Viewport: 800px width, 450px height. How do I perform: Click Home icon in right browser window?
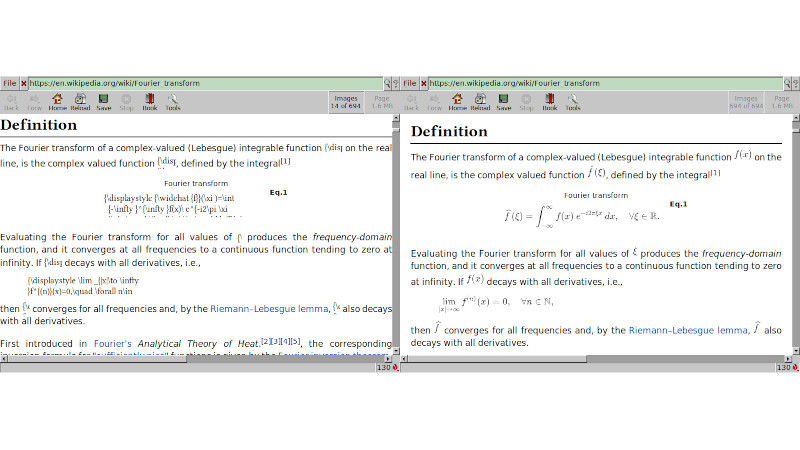(456, 101)
